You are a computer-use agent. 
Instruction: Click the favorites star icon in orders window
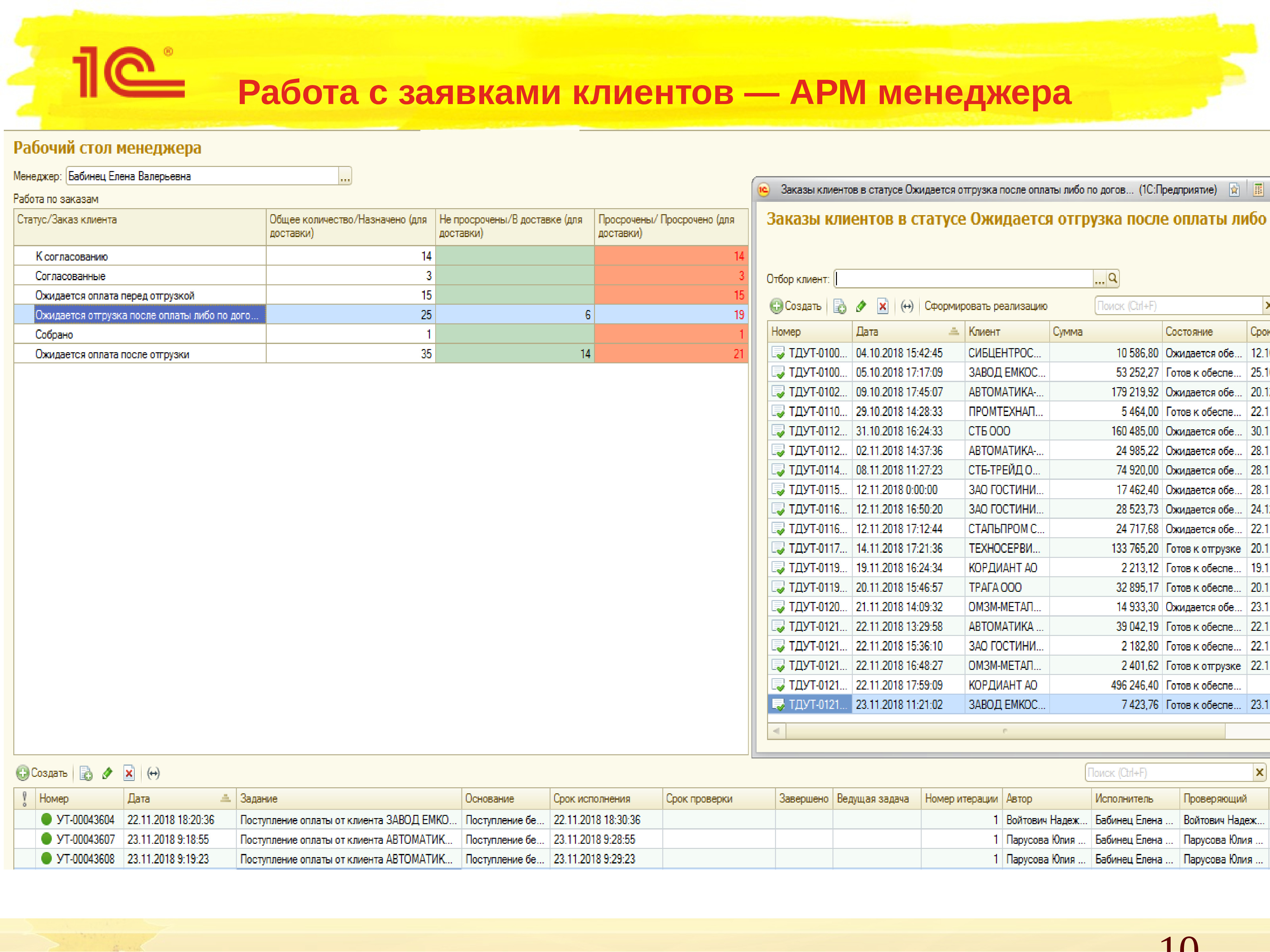pos(1234,190)
